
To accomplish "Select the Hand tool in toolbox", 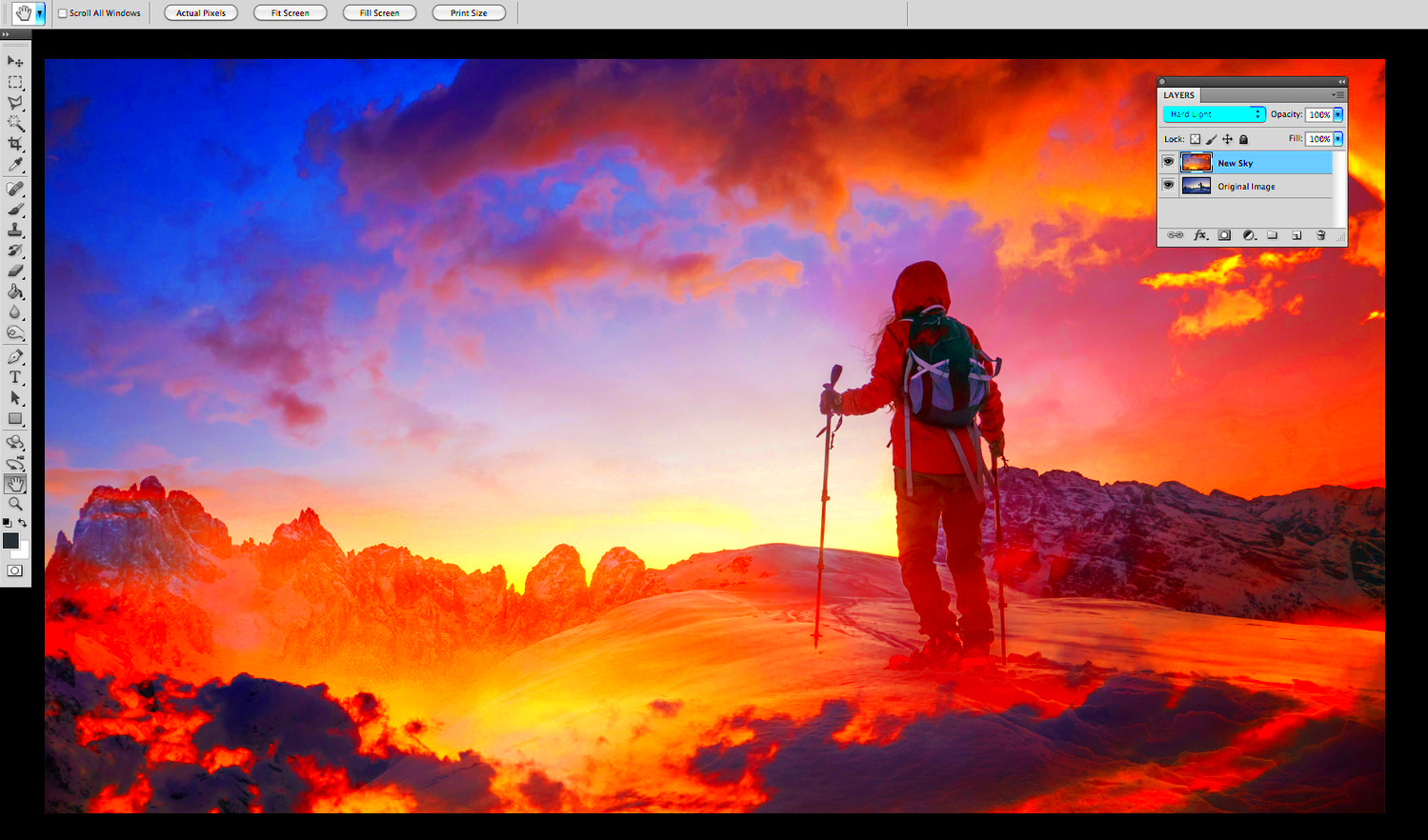I will click(15, 484).
